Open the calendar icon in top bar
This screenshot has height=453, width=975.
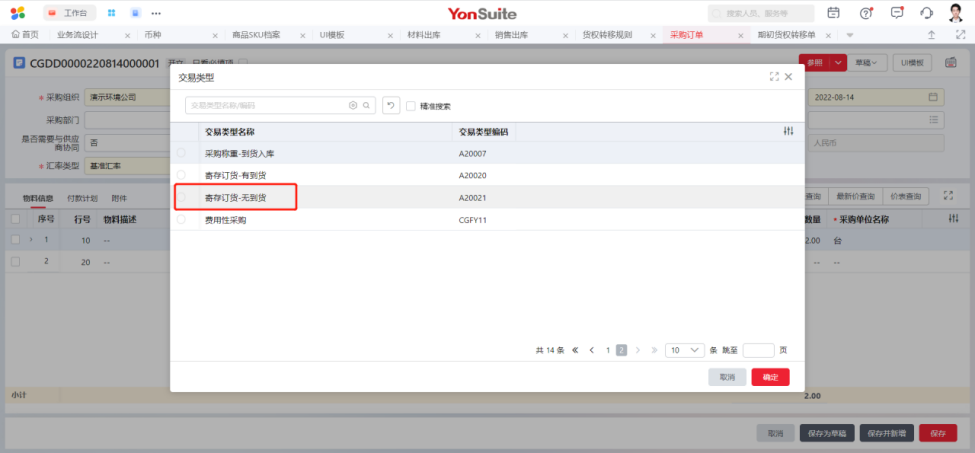pos(834,13)
